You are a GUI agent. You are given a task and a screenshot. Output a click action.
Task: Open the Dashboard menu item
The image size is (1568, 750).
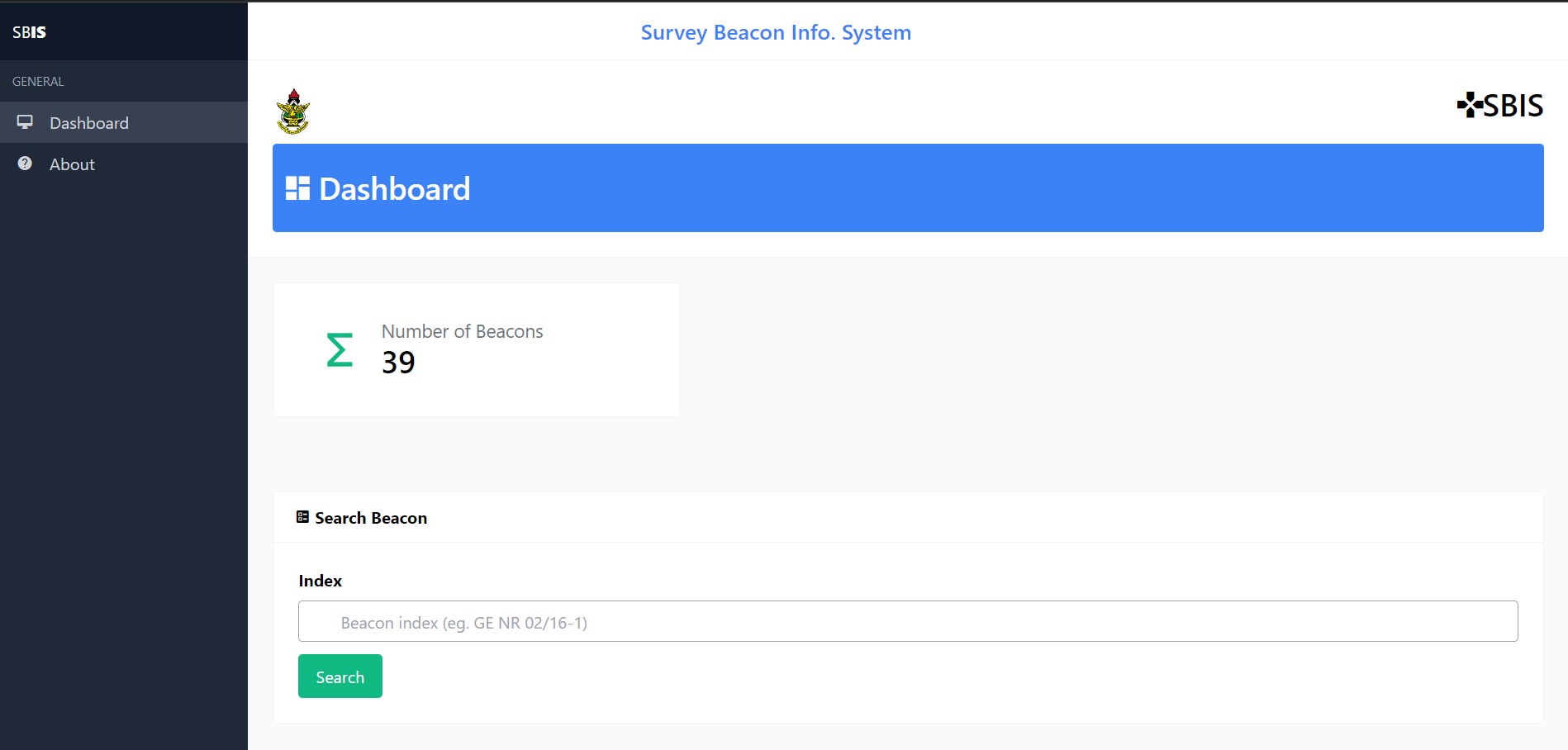point(89,123)
